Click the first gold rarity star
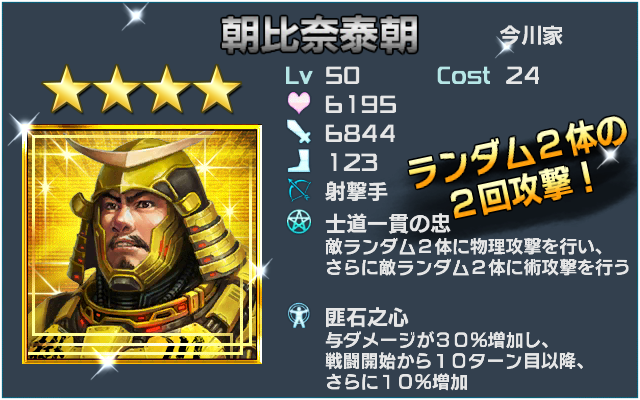The width and height of the screenshot is (640, 400). coord(67,91)
